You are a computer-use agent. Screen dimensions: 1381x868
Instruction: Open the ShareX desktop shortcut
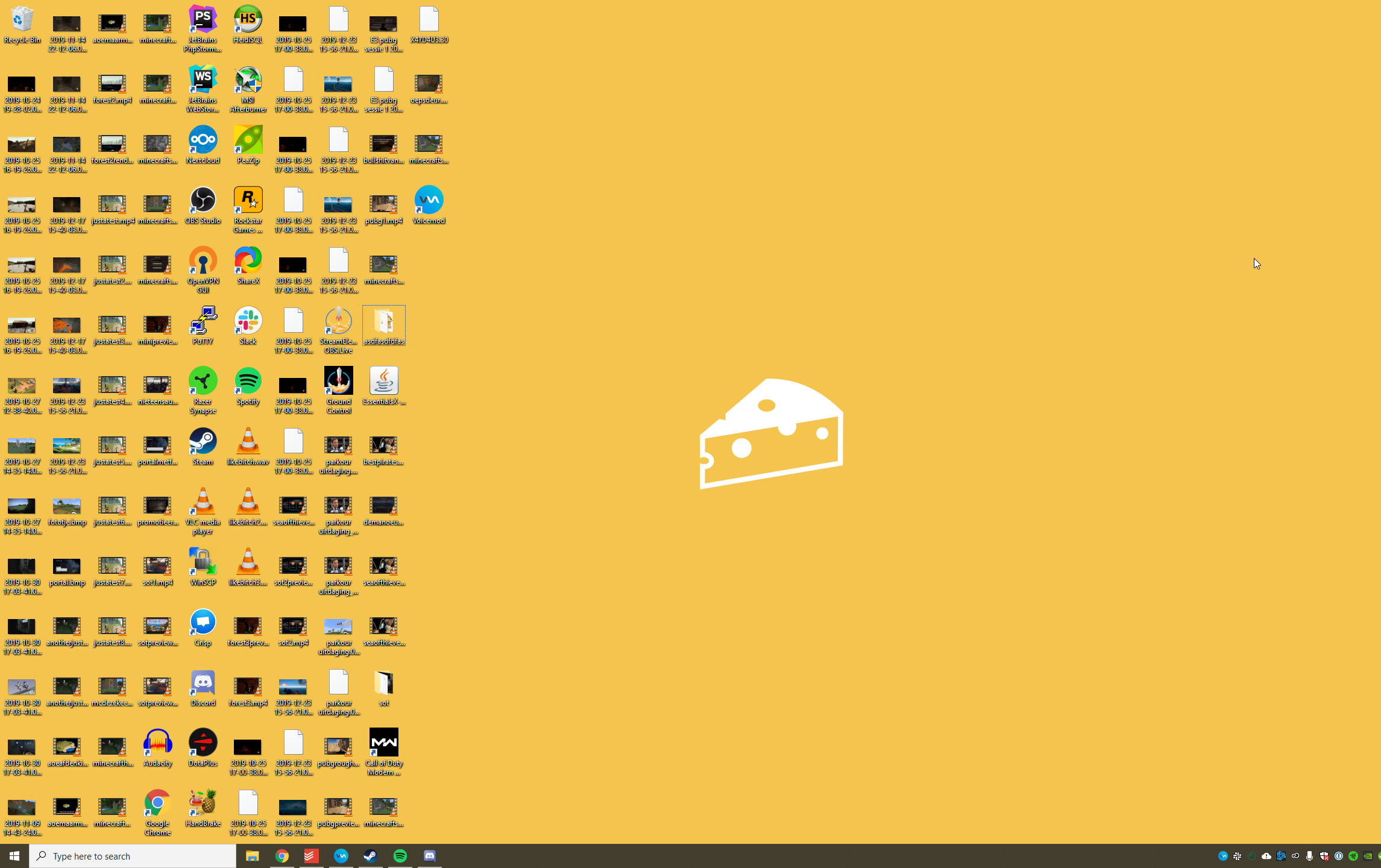pos(248,261)
